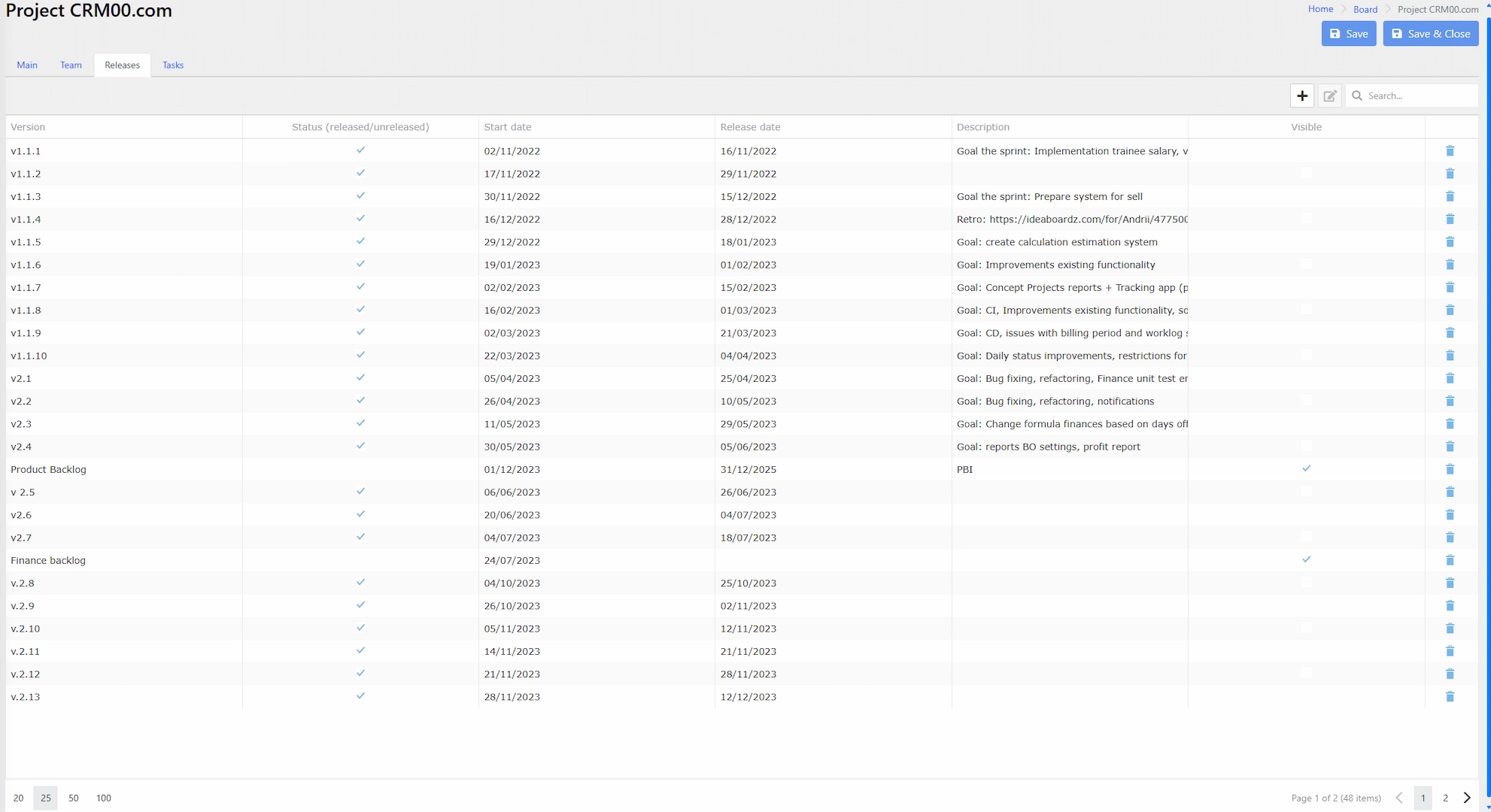Set page size to 100
1491x812 pixels.
[x=104, y=798]
